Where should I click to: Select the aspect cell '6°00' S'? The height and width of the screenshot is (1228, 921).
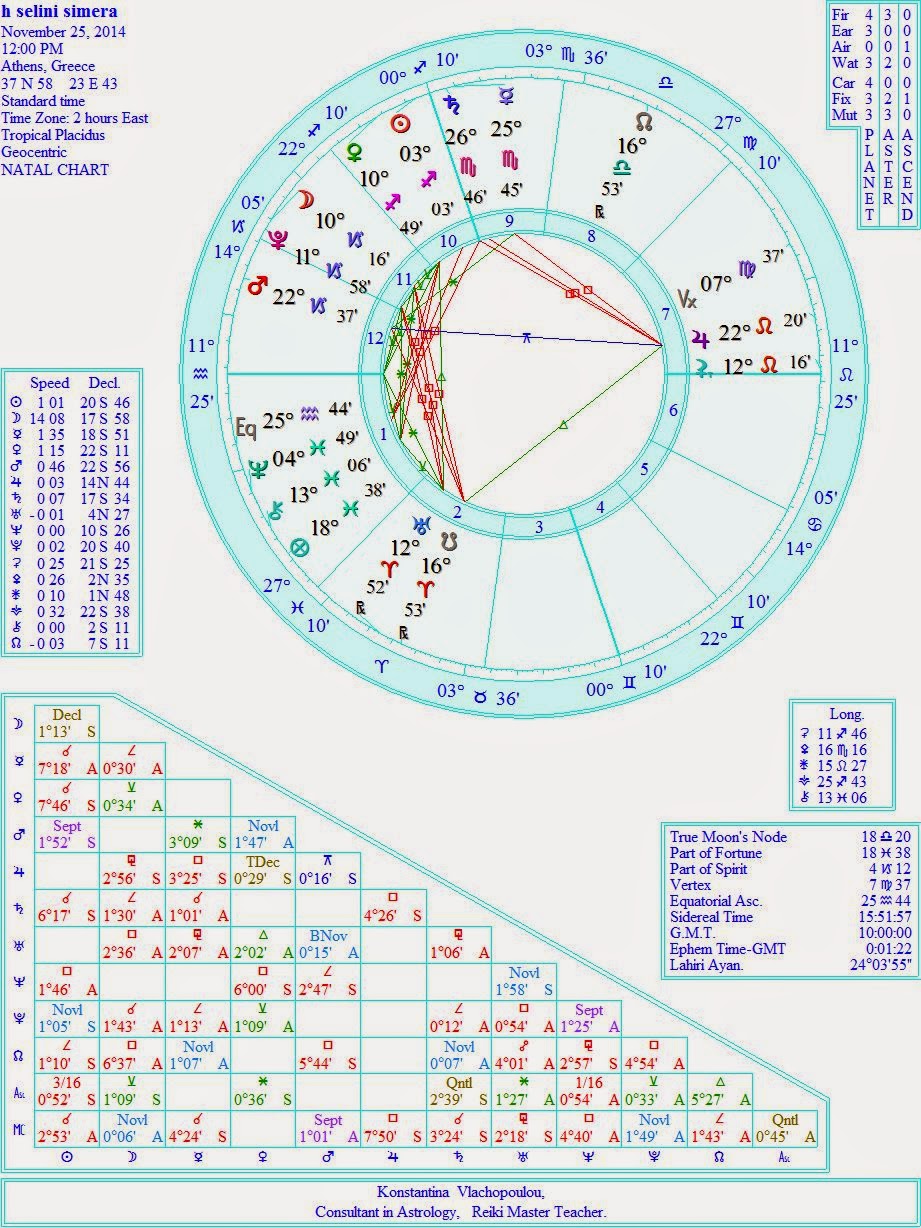pyautogui.click(x=264, y=982)
